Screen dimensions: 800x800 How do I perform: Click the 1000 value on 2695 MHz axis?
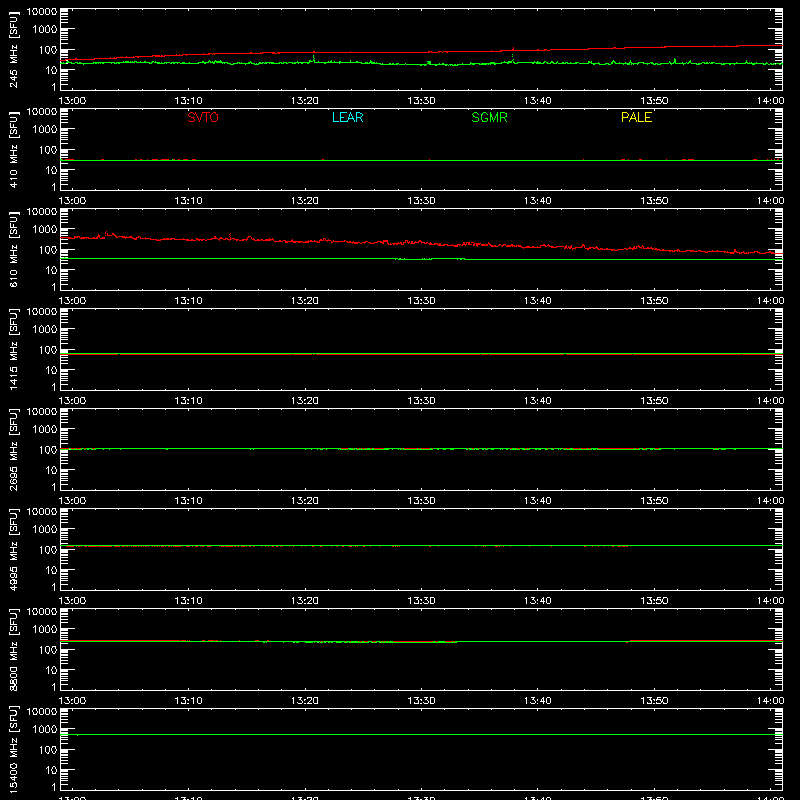(x=45, y=430)
